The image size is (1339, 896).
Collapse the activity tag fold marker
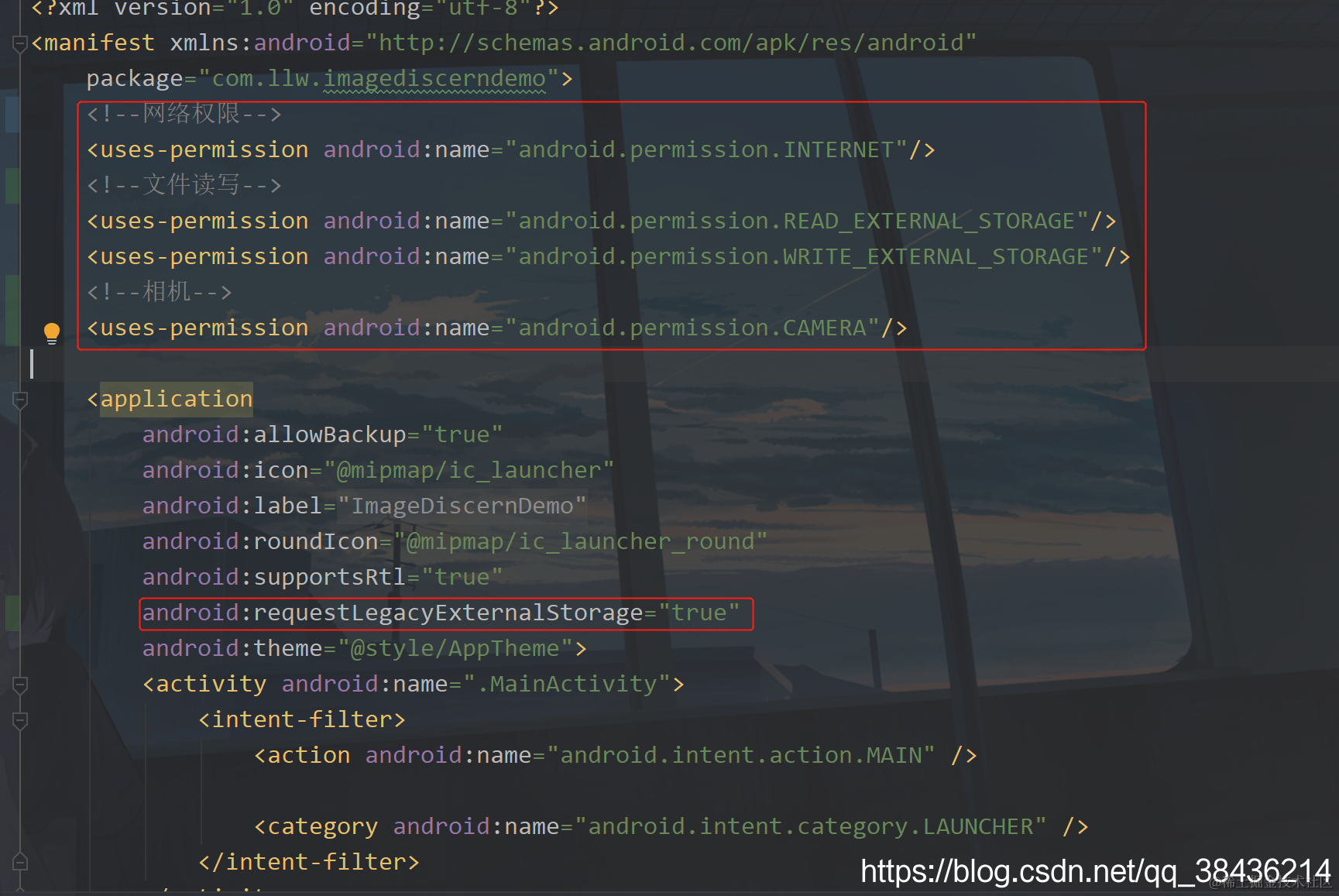click(x=20, y=685)
